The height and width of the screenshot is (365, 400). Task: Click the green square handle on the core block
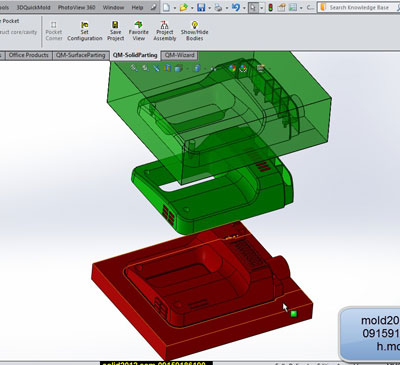[294, 314]
